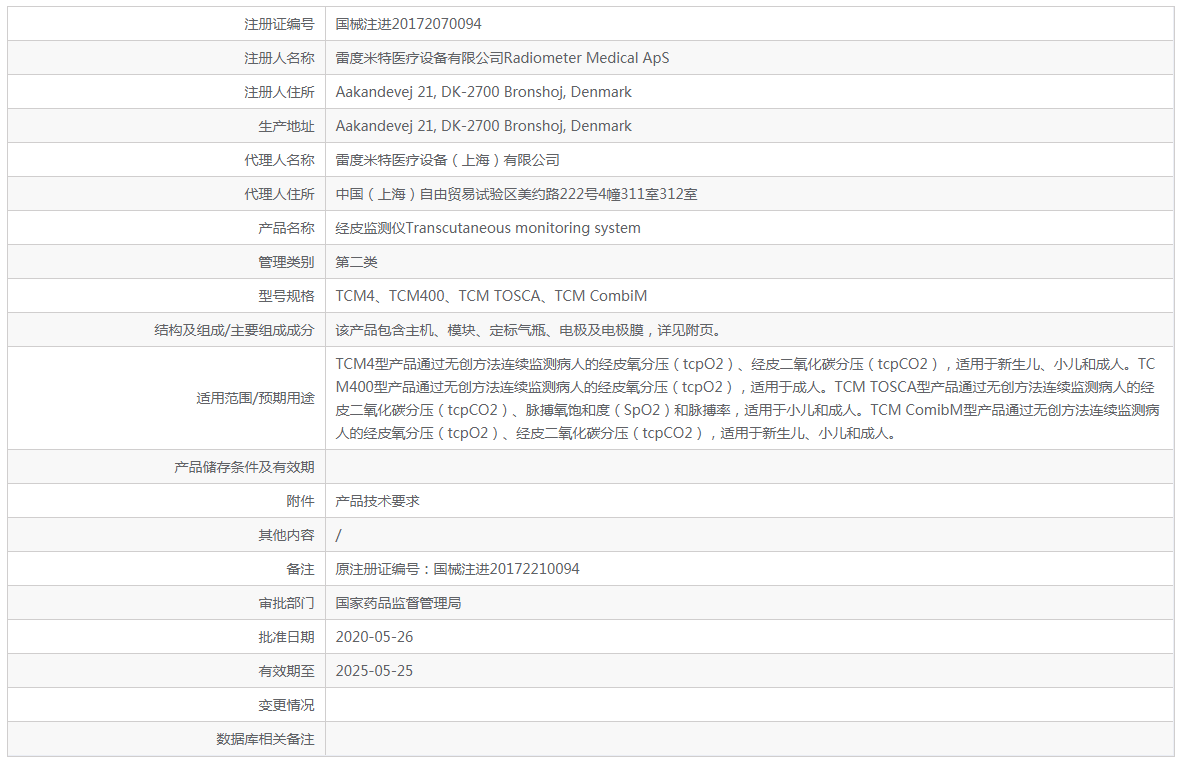Click agent name 雷度米特医疗设备（上海）有限公司
Screen dimensions: 1182x764
[448, 160]
